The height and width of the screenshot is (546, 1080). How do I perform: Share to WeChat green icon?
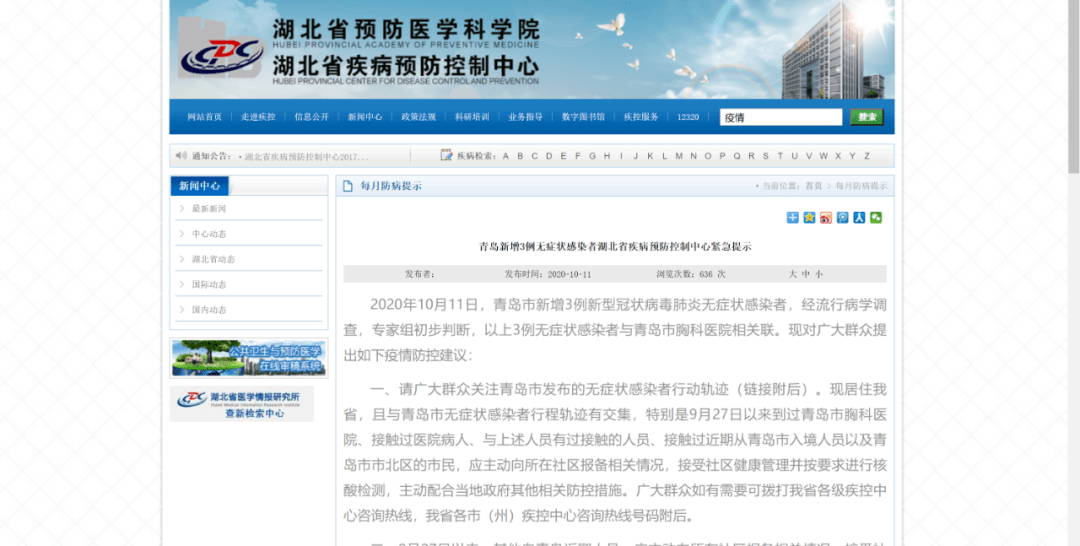[x=875, y=218]
